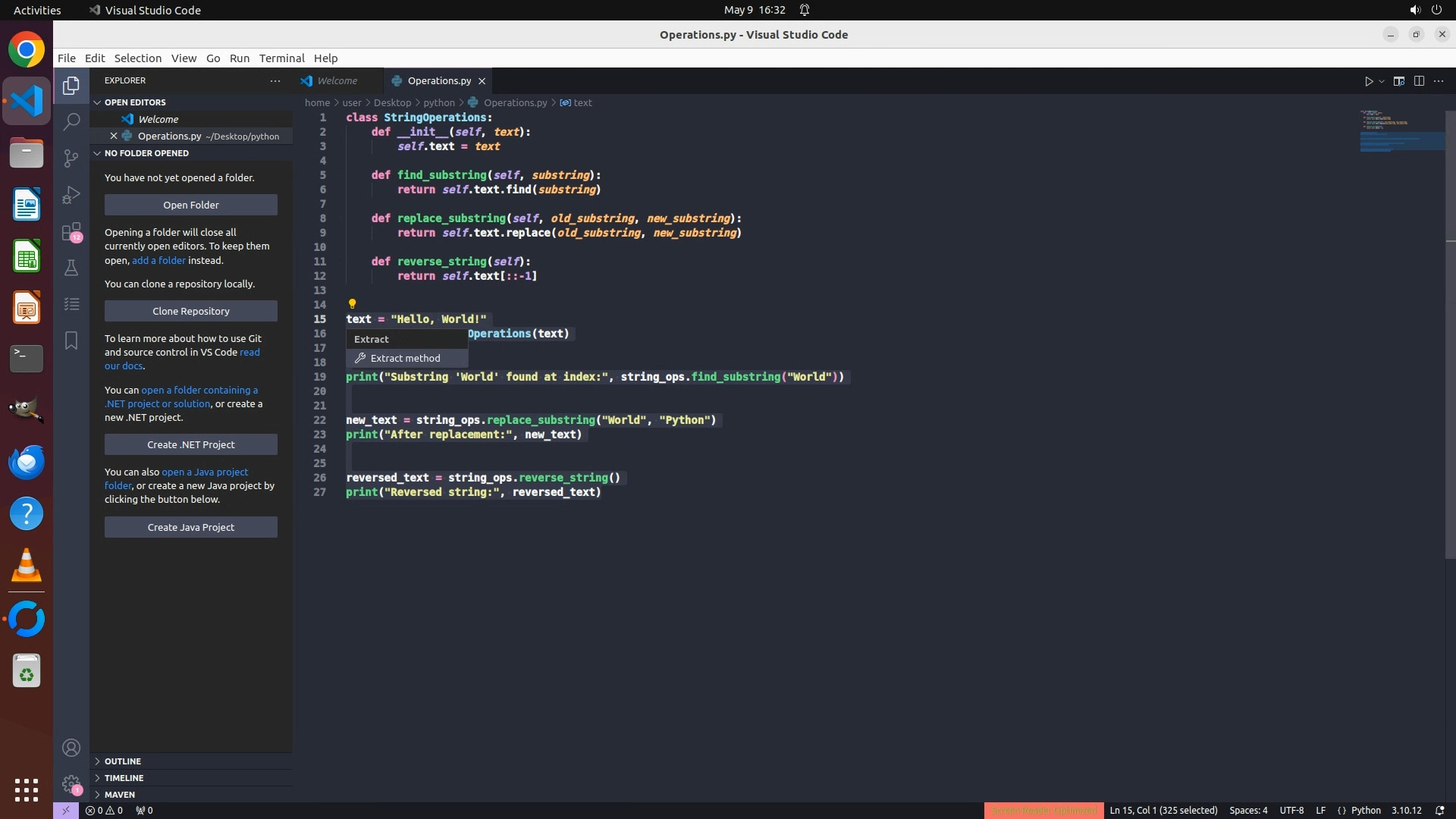Toggle the notifications bell in status bar

(1439, 810)
